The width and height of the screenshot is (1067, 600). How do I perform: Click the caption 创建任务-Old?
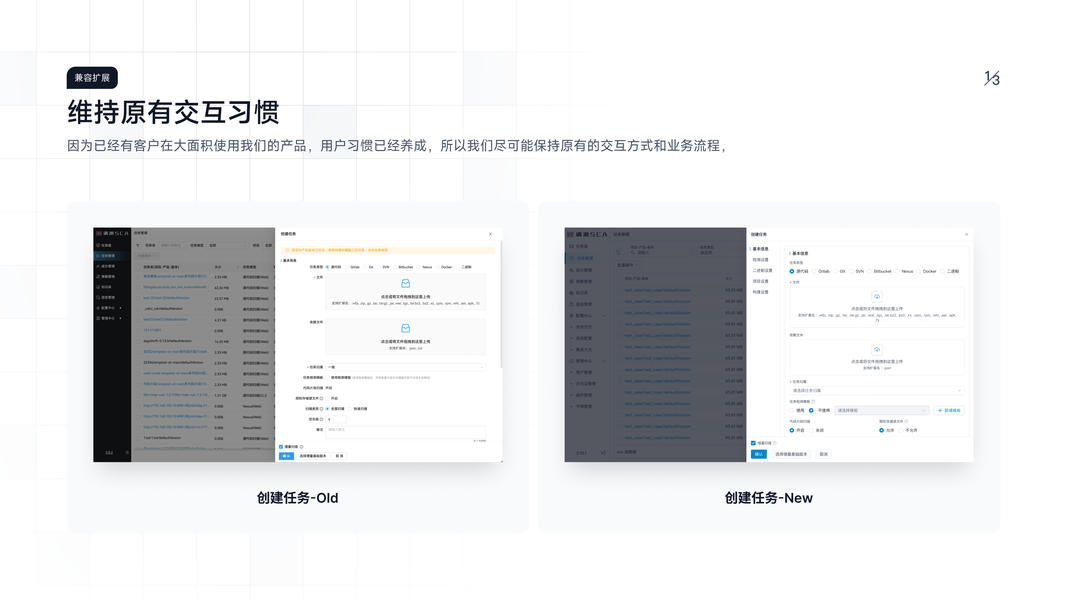(x=297, y=498)
